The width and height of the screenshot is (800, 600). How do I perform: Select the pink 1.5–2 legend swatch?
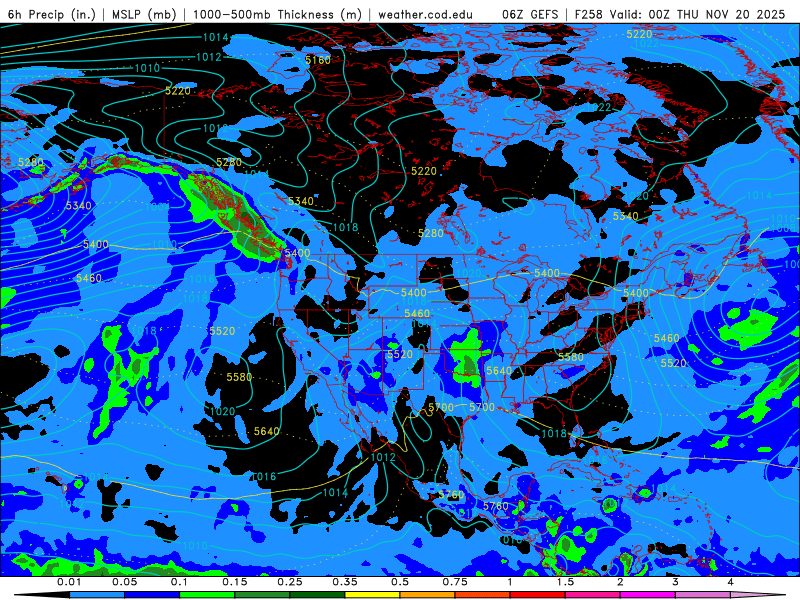pyautogui.click(x=593, y=595)
